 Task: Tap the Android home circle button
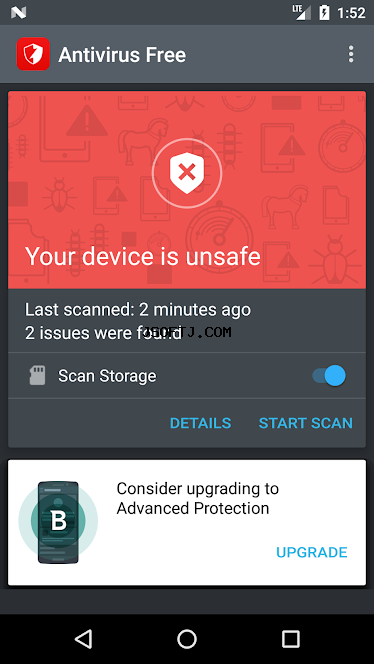187,639
